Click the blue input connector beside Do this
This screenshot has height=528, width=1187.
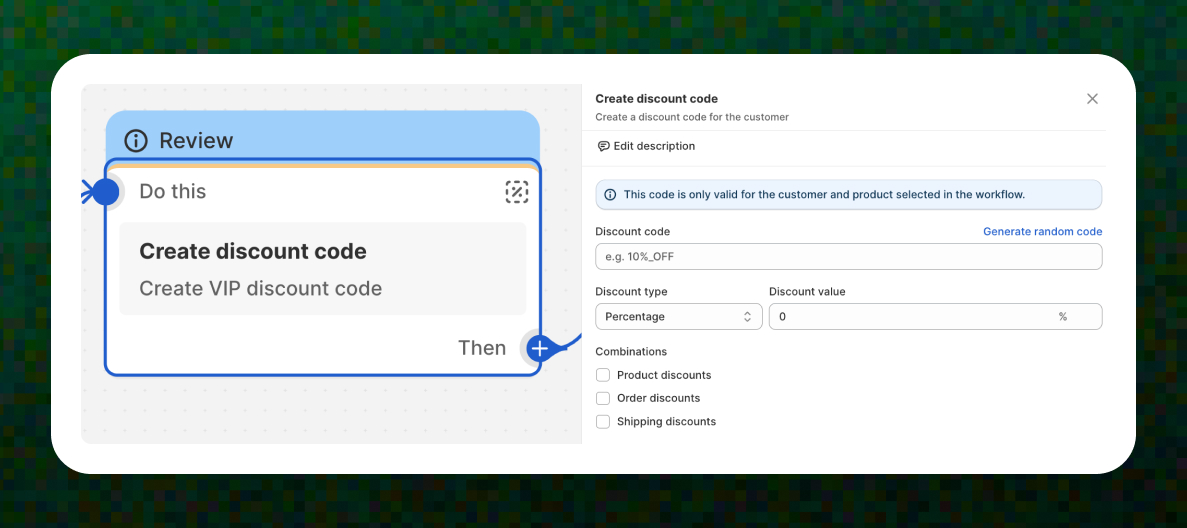click(x=105, y=191)
